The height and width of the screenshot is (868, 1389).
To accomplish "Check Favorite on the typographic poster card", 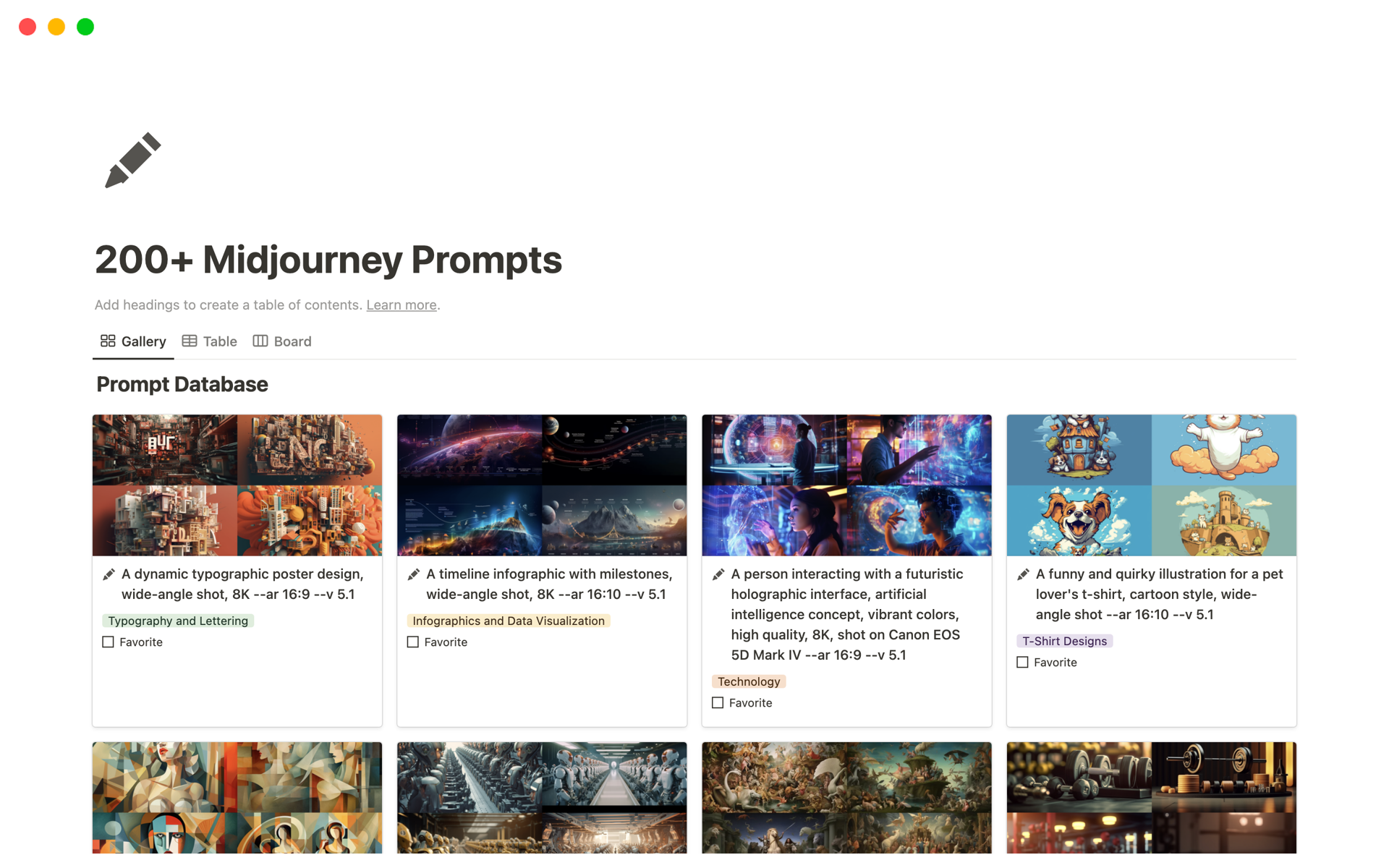I will [109, 642].
